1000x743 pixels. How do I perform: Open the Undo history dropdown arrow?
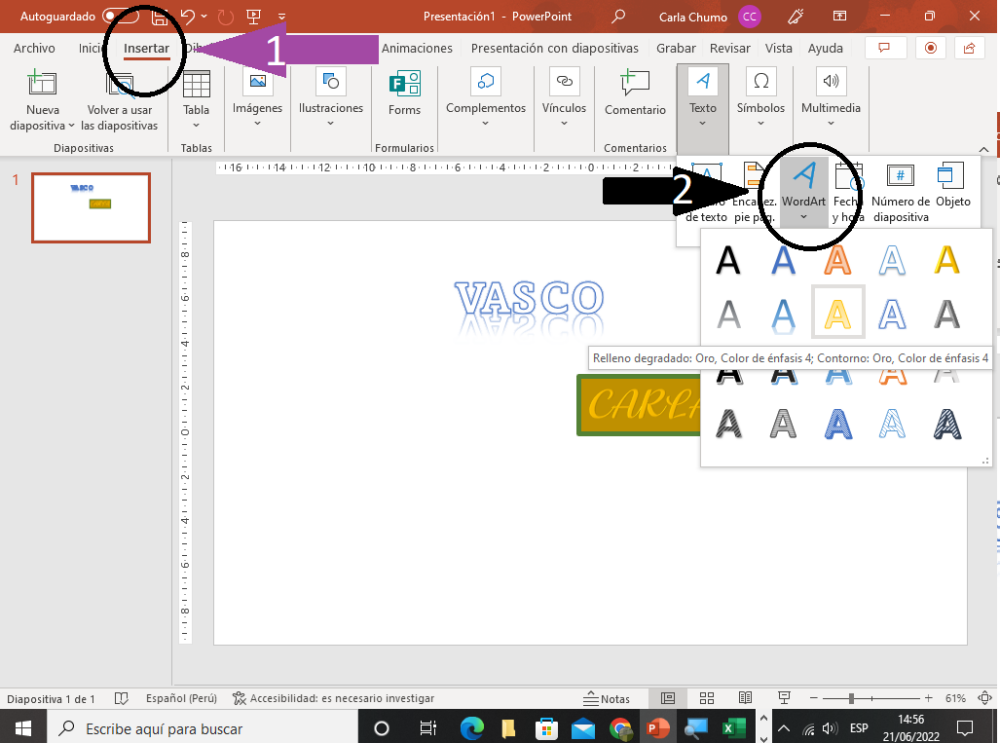coord(204,17)
